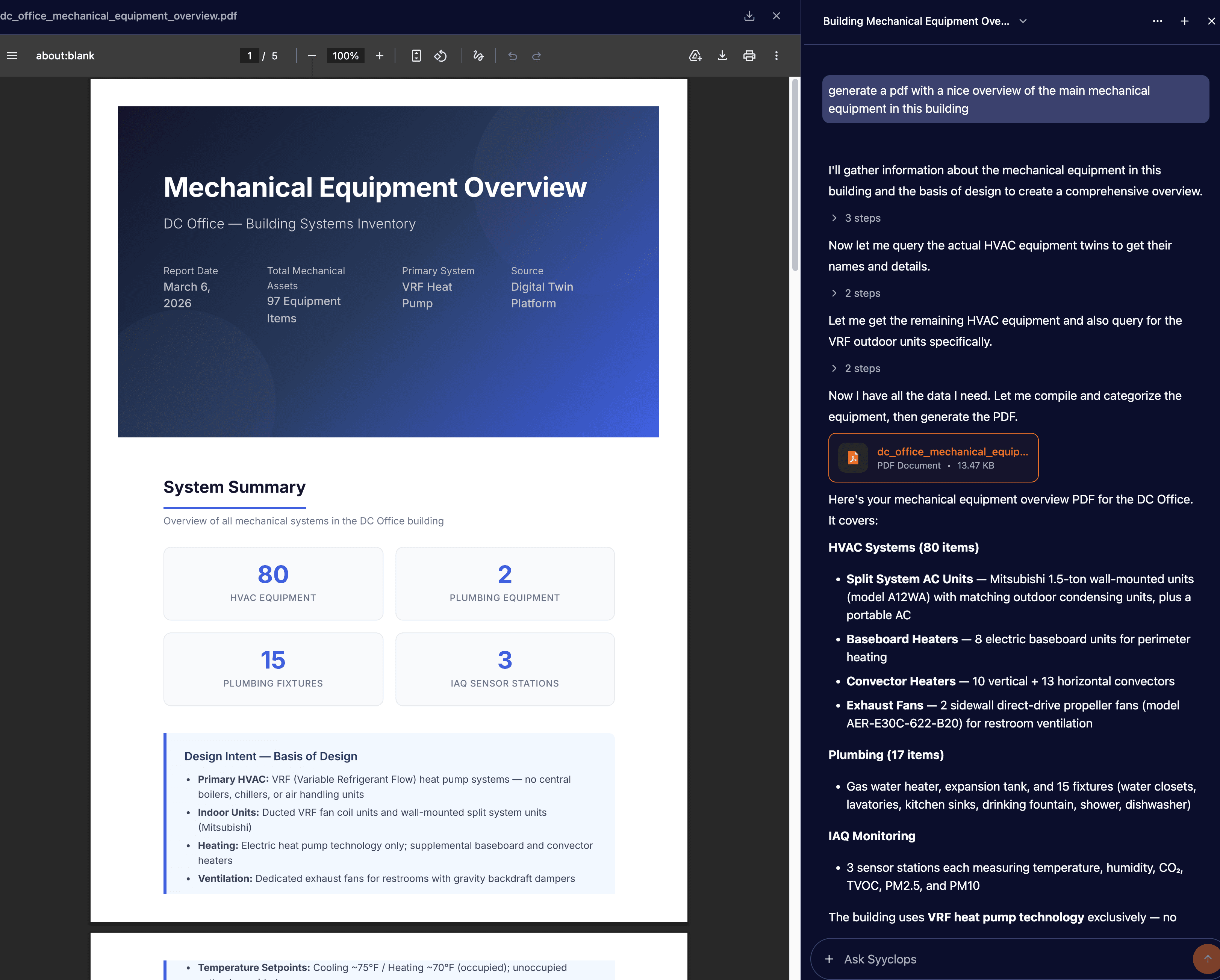Click the redo arrow in PDF toolbar
This screenshot has height=980, width=1220.
(536, 56)
